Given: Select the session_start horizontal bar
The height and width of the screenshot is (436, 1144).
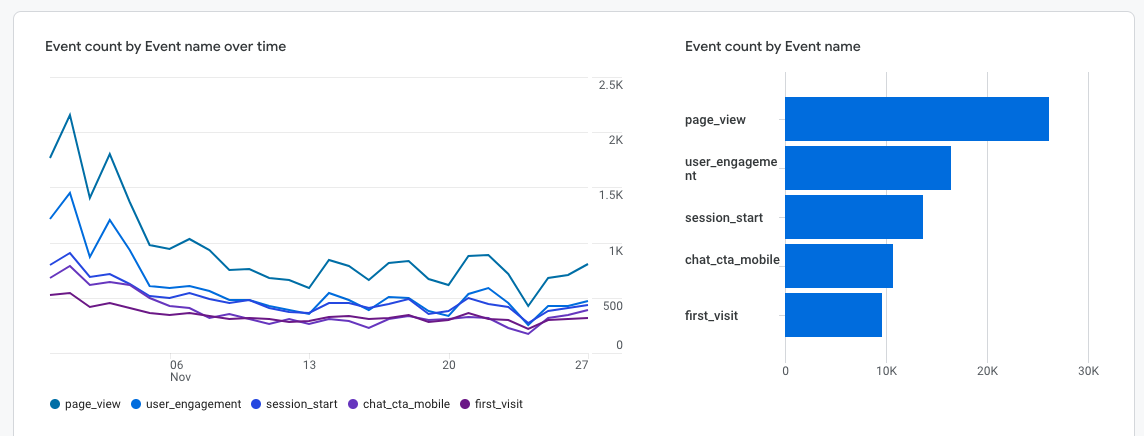Looking at the screenshot, I should (x=853, y=217).
